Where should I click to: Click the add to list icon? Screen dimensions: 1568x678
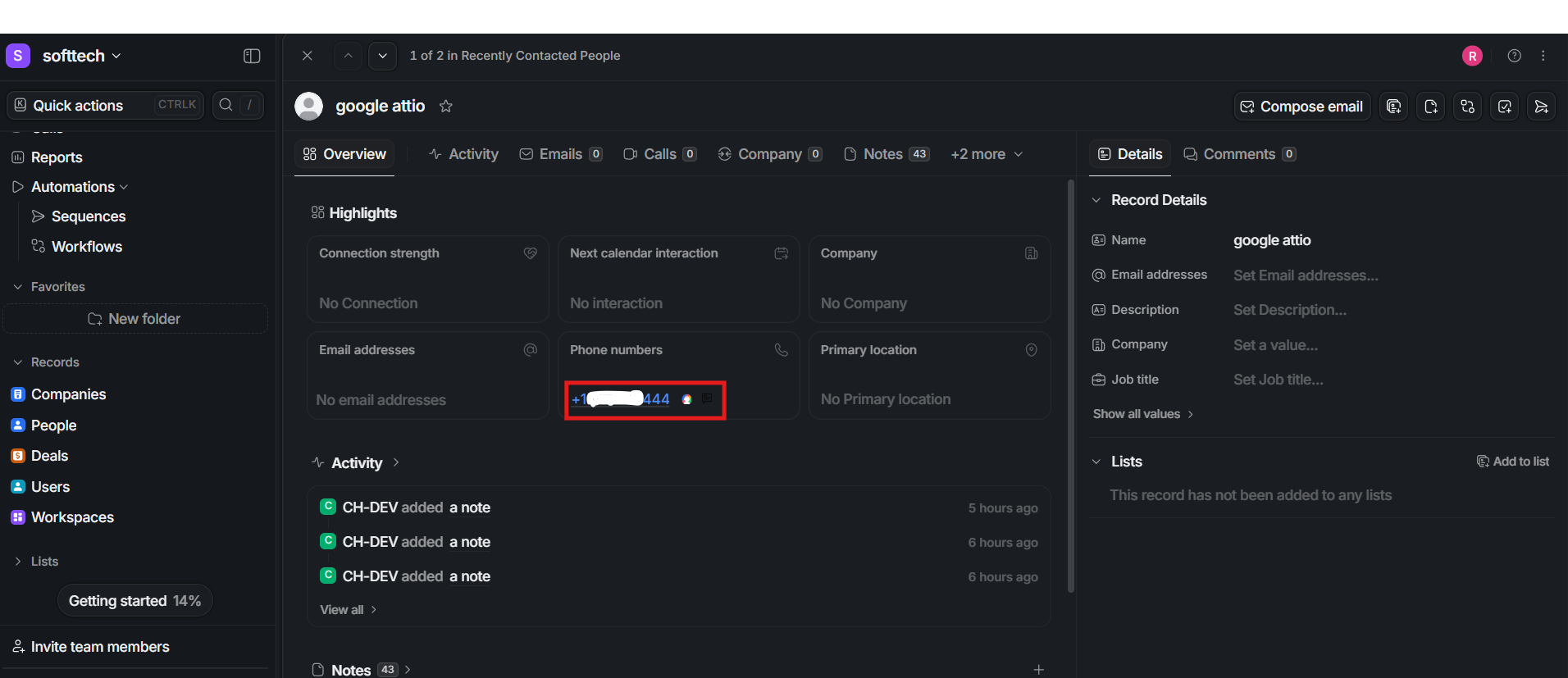(x=1393, y=107)
